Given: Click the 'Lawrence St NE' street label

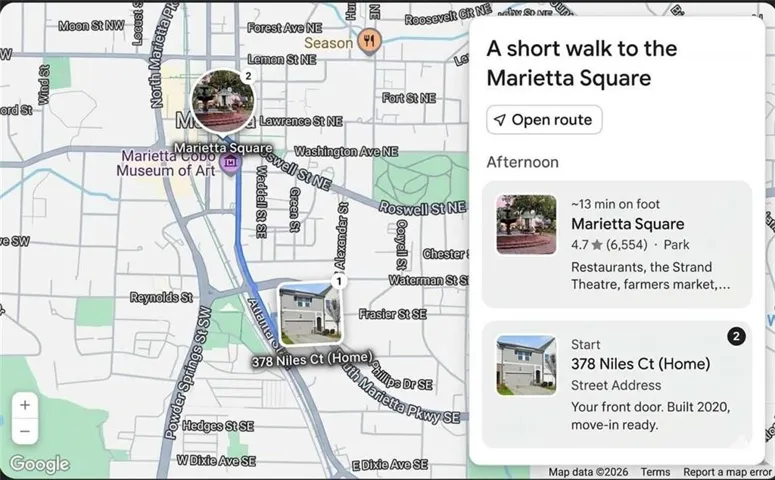Looking at the screenshot, I should tap(301, 121).
